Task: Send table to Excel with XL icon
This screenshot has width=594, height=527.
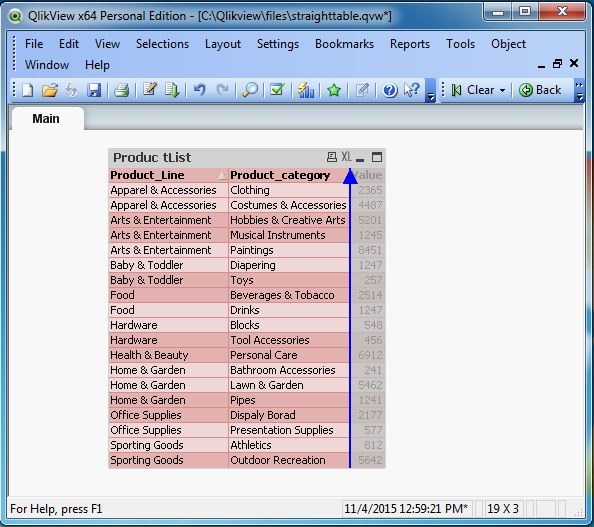Action: click(x=346, y=157)
